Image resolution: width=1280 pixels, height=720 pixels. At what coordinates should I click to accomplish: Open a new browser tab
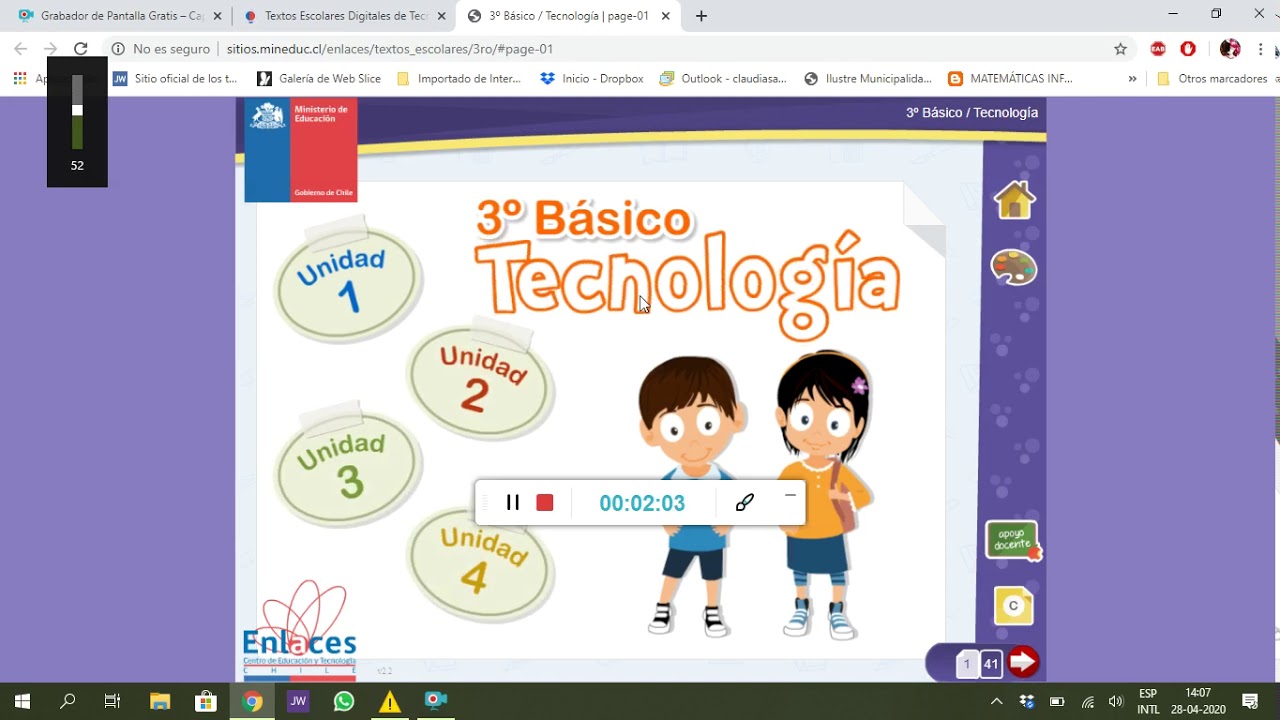[x=701, y=16]
